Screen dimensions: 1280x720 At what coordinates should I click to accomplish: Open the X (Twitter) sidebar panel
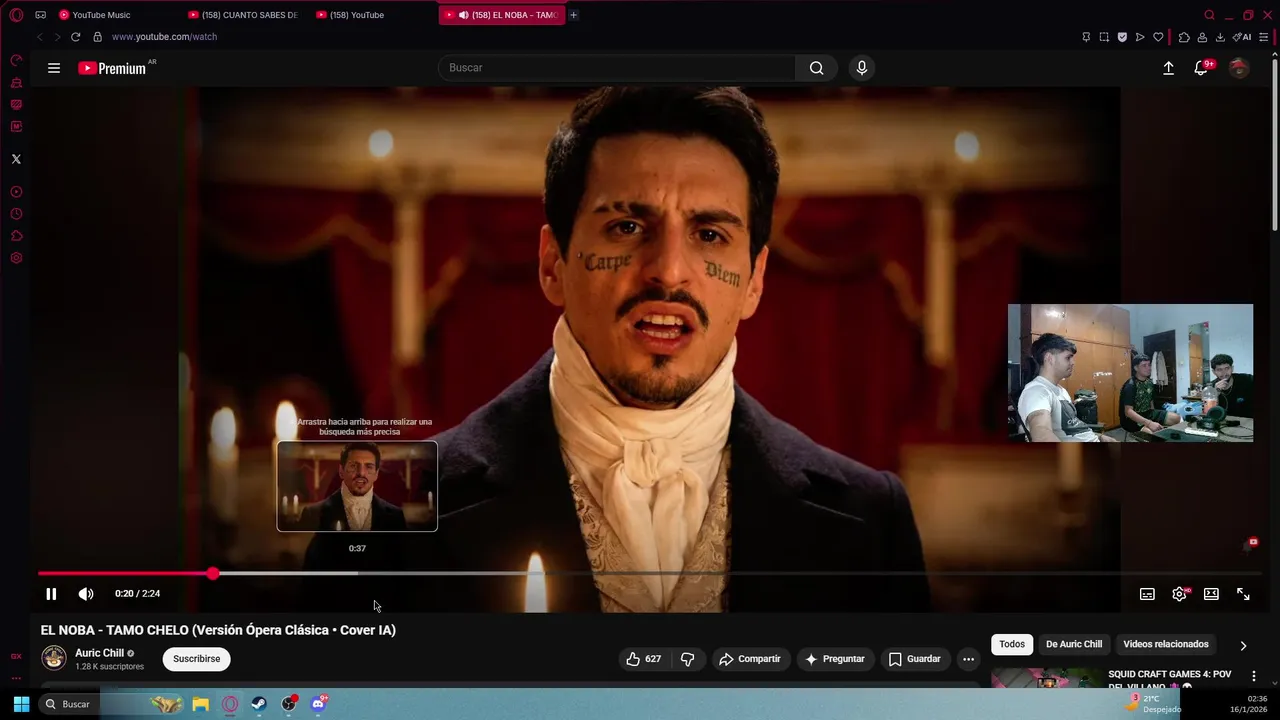(x=16, y=159)
